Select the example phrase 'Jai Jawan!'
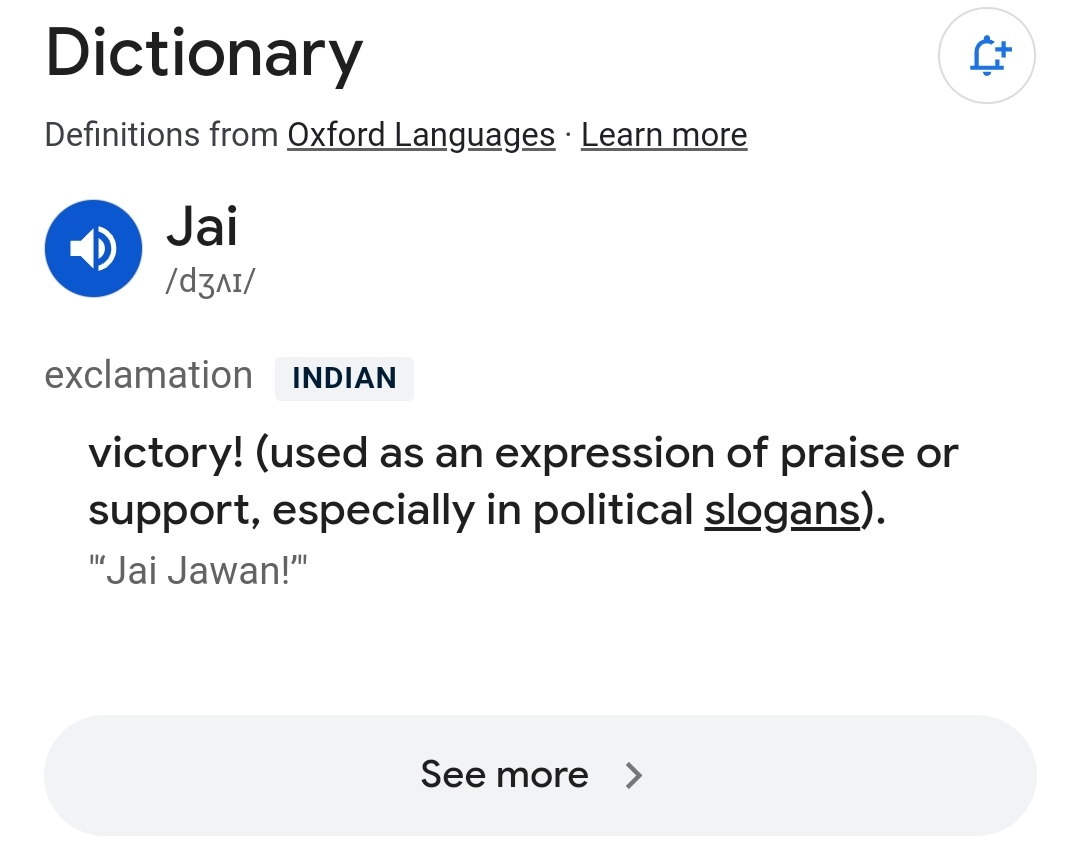Screen dimensions: 1080x855 click(198, 570)
